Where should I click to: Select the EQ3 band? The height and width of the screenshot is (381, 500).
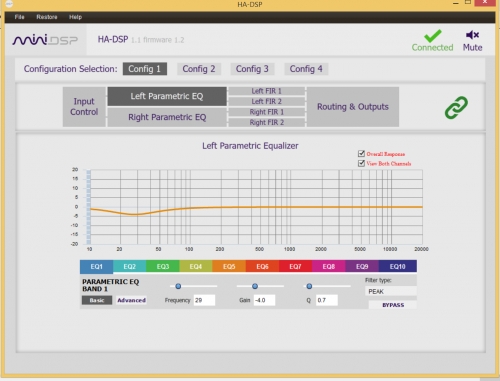click(163, 267)
